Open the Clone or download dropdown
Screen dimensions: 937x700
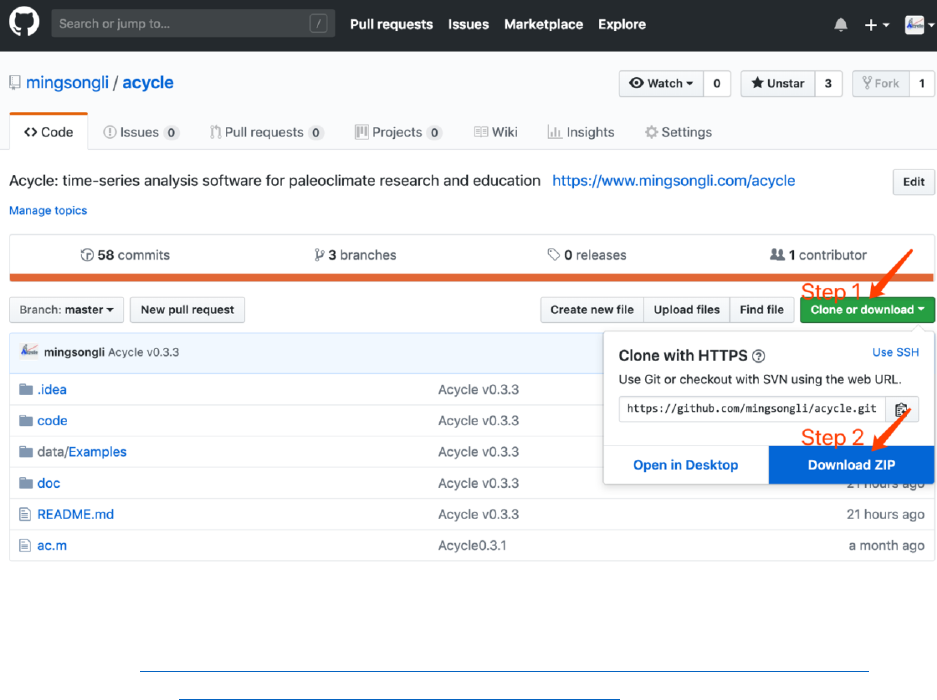(867, 310)
